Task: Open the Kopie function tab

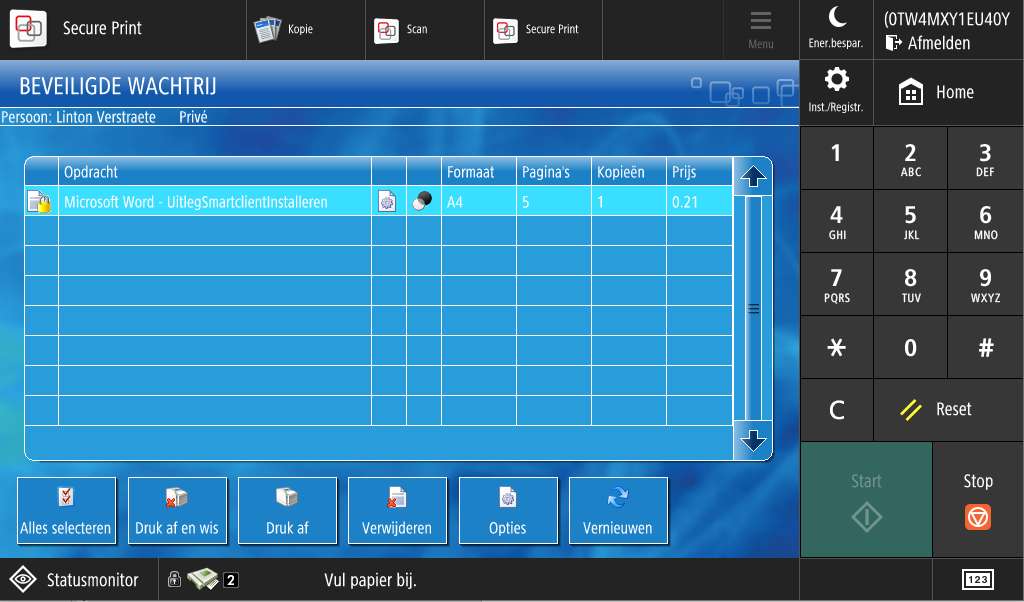Action: (x=306, y=29)
